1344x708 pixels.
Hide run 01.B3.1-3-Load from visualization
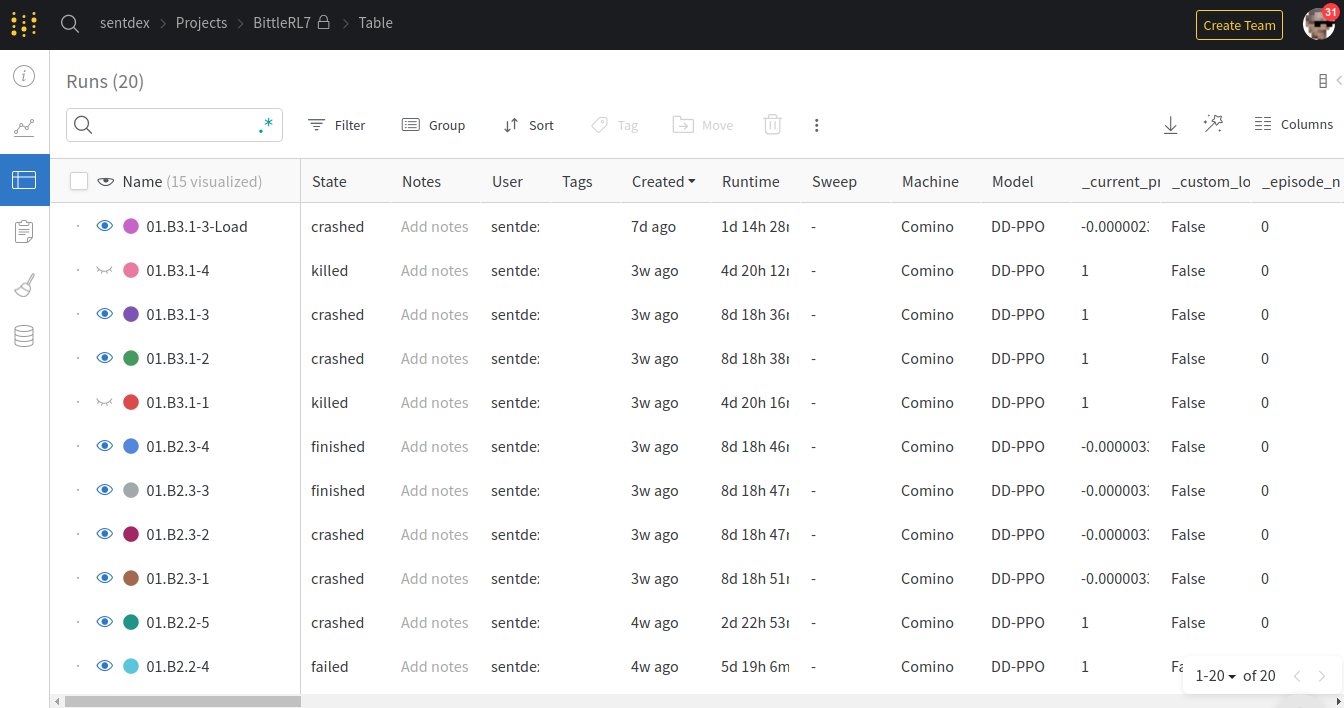[104, 227]
